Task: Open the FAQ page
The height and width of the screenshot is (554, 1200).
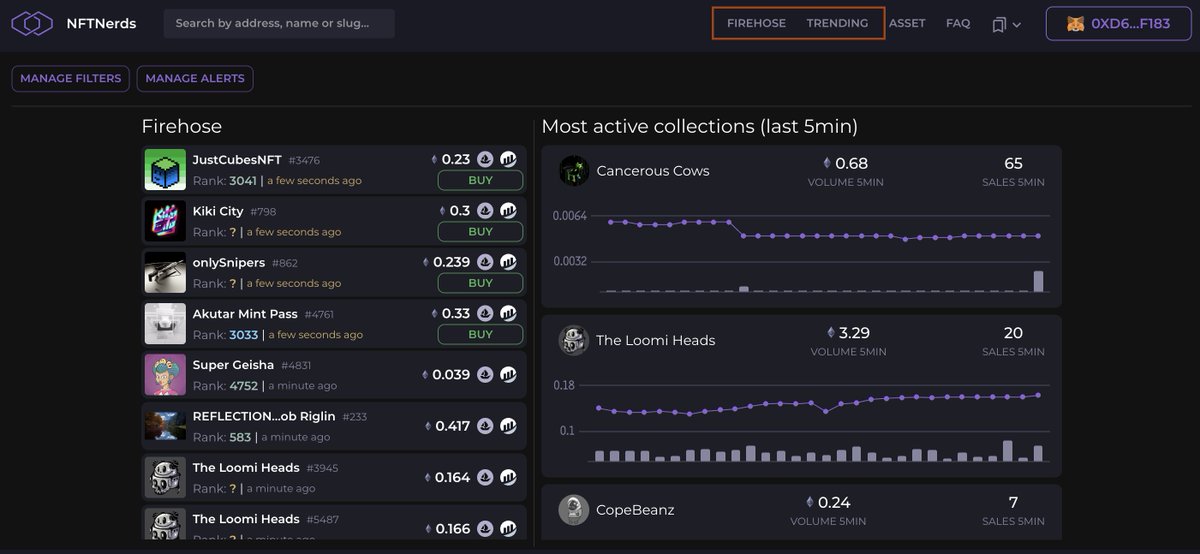Action: pos(958,23)
